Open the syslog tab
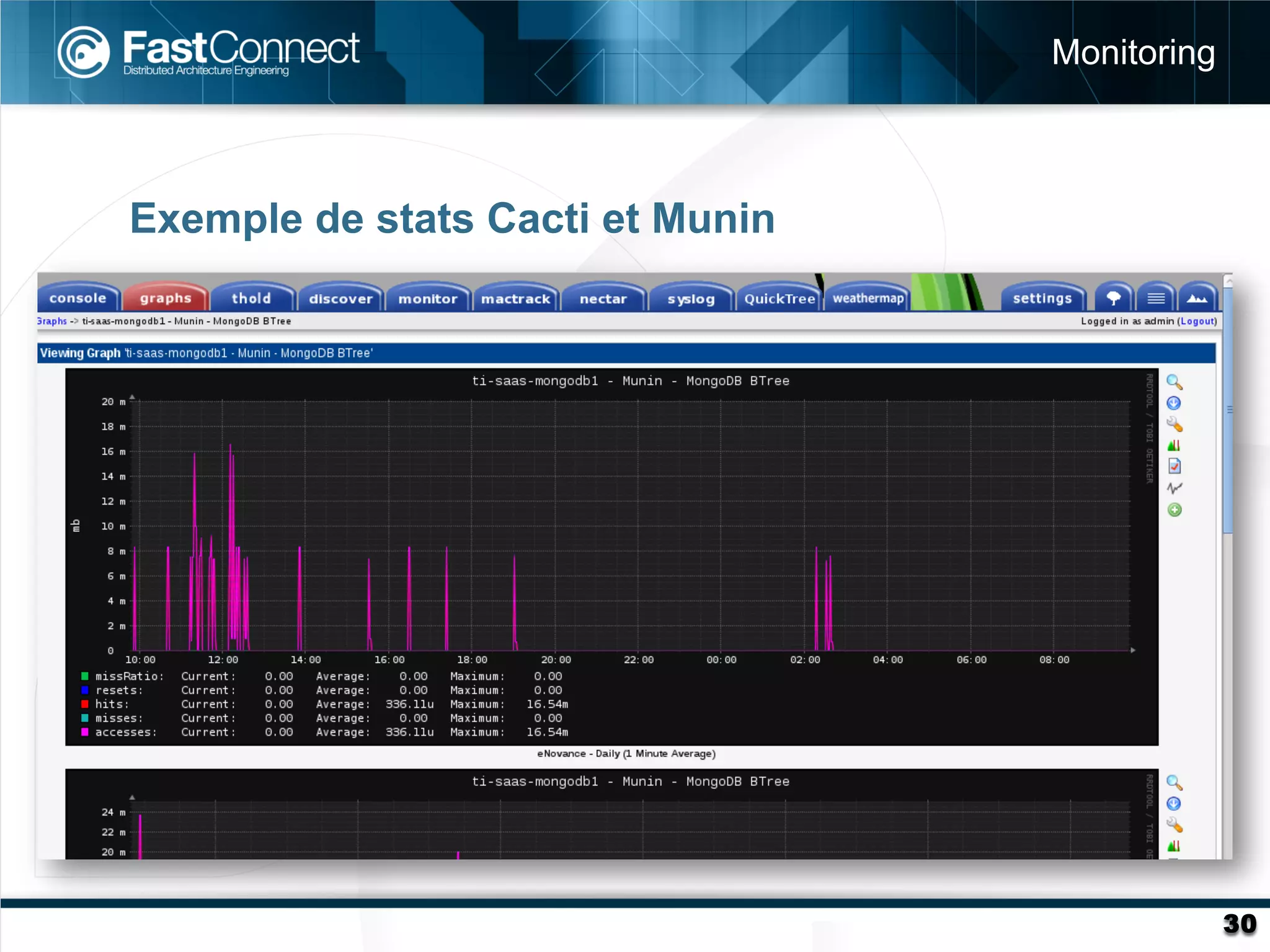1270x952 pixels. [691, 298]
